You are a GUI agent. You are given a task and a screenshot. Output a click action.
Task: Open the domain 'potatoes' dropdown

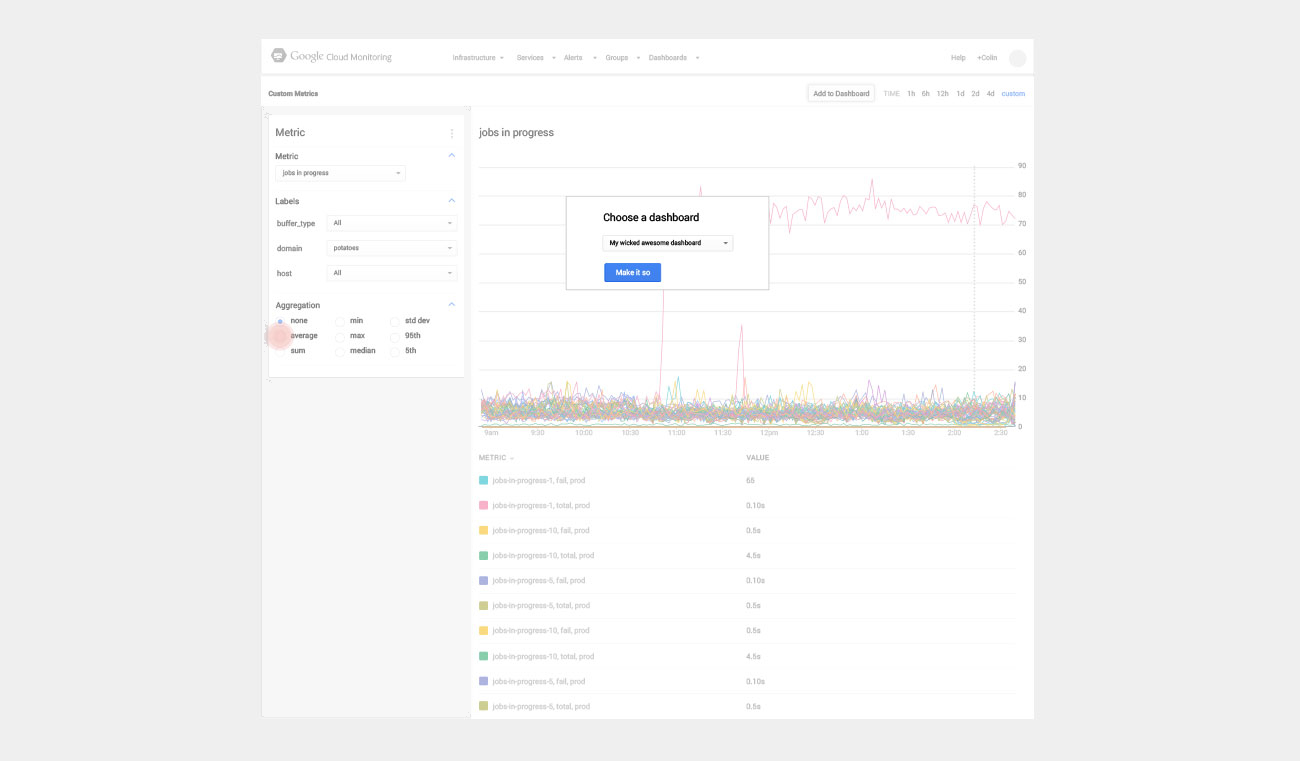point(392,248)
